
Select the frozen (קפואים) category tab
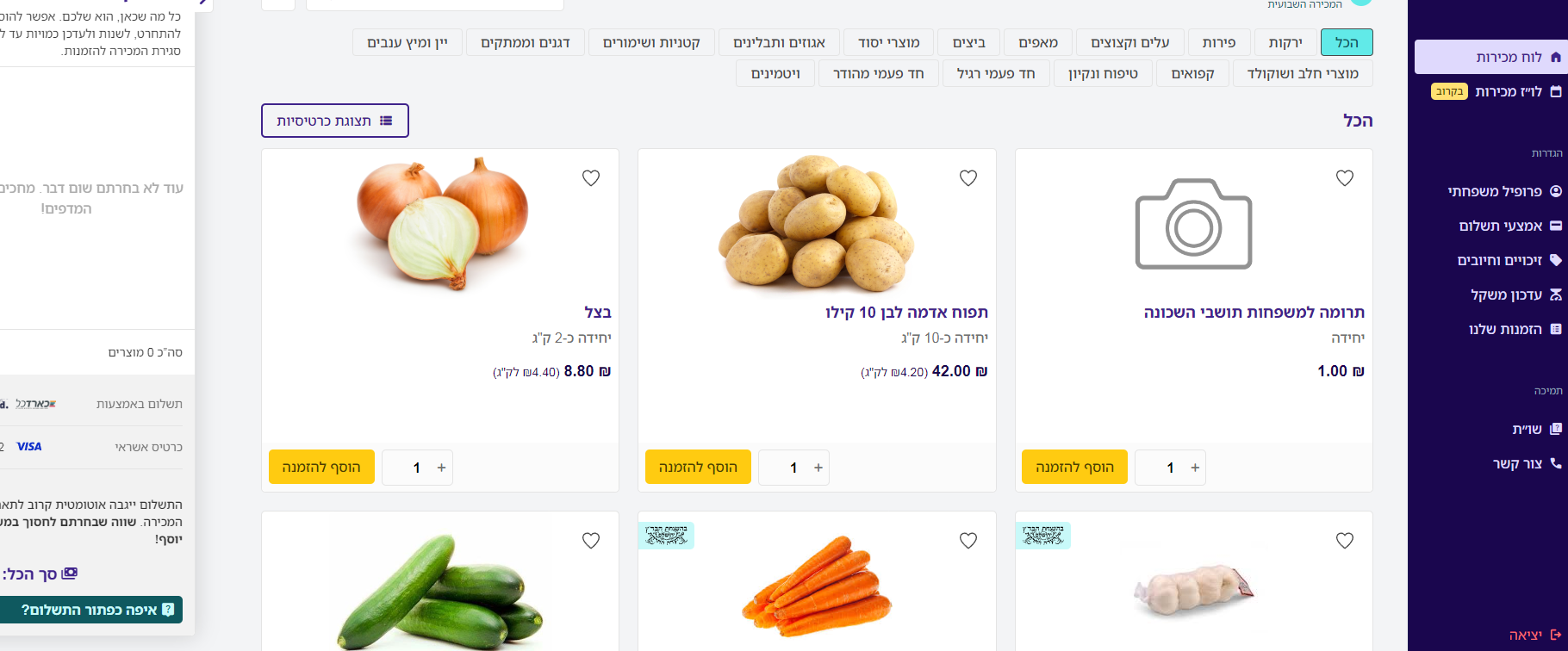point(1192,73)
